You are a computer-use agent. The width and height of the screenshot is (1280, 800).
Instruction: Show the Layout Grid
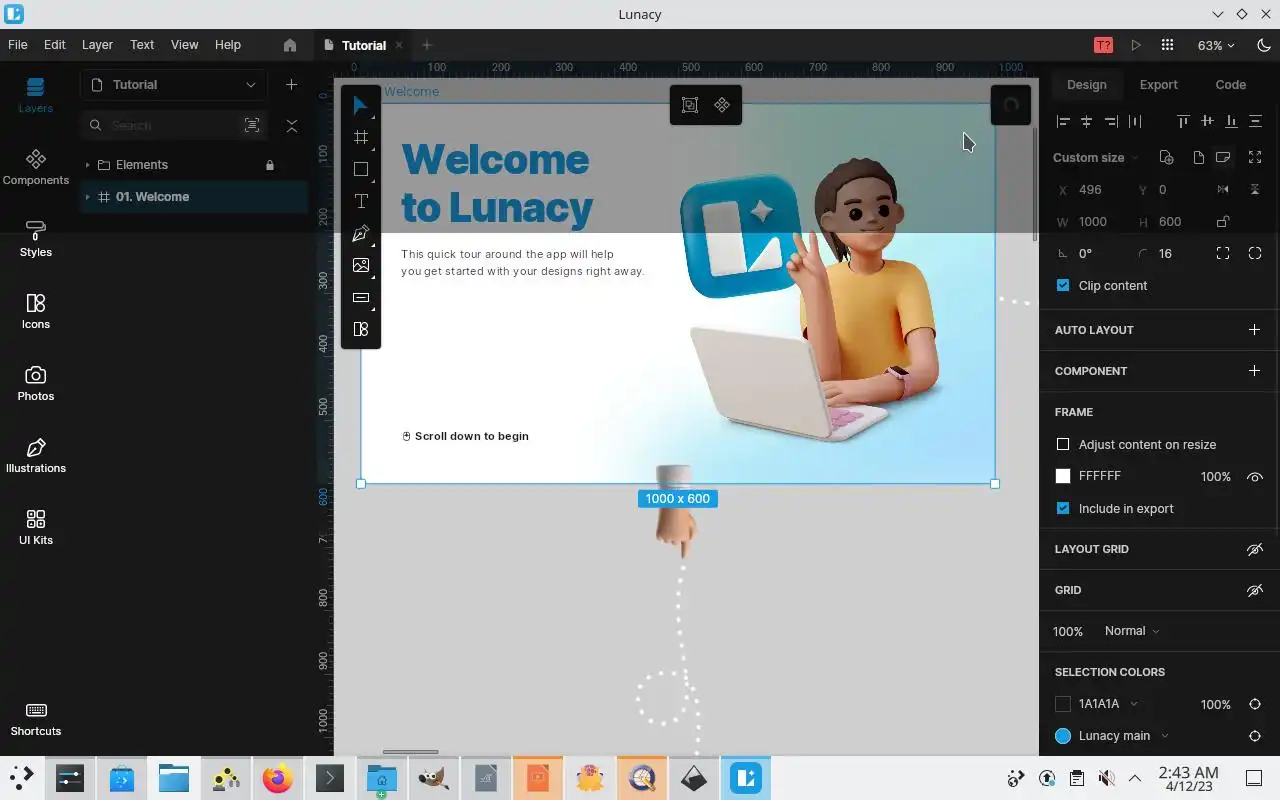(x=1255, y=549)
